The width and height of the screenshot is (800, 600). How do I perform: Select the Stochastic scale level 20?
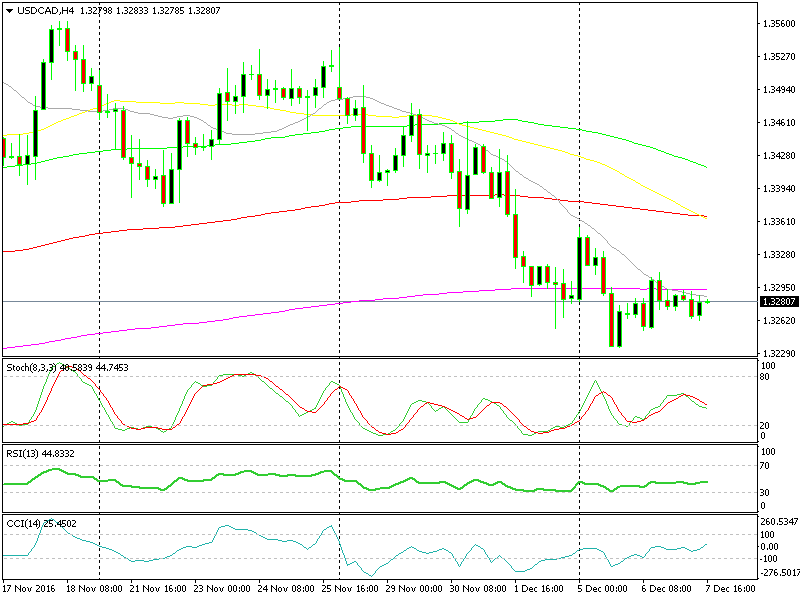pyautogui.click(x=766, y=426)
